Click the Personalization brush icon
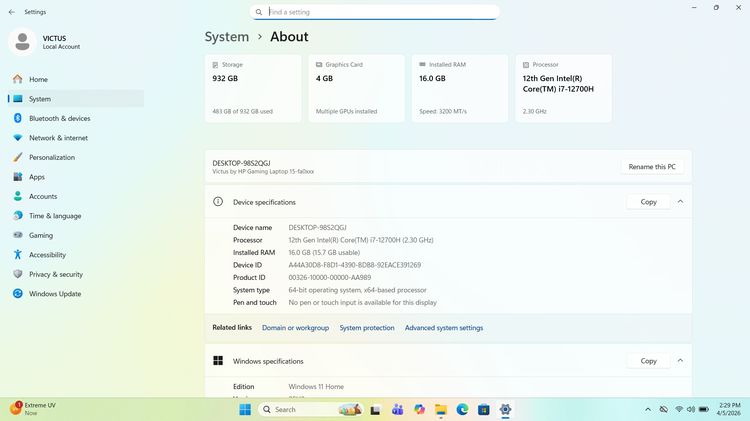The image size is (750, 421). coord(18,157)
